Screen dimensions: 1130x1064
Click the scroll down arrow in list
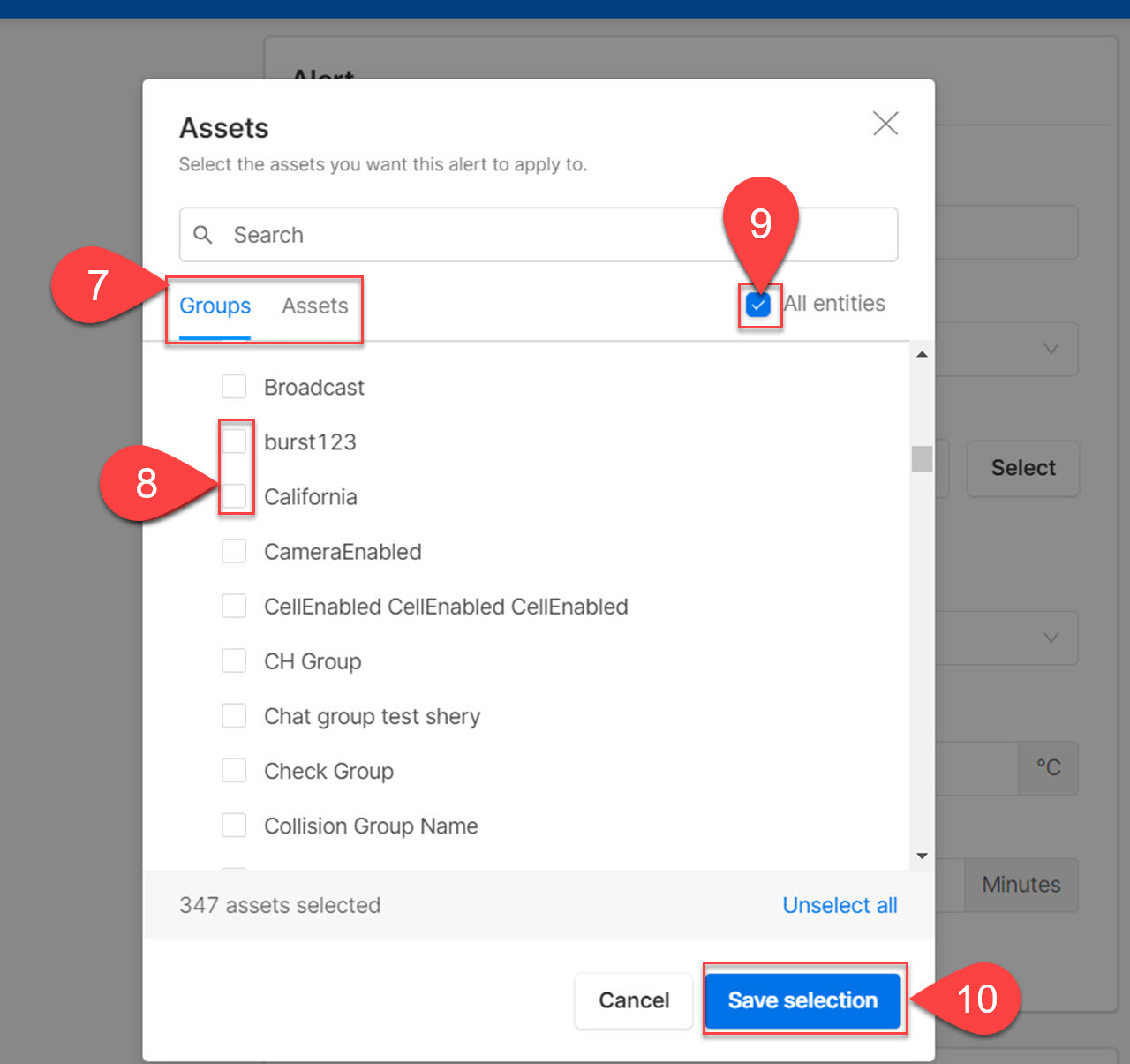[922, 856]
